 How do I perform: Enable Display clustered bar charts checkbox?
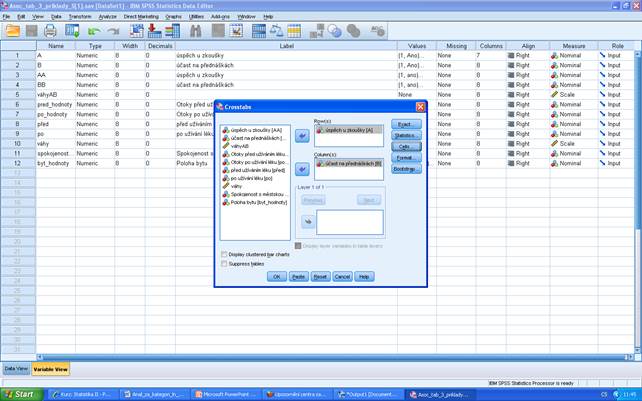224,254
